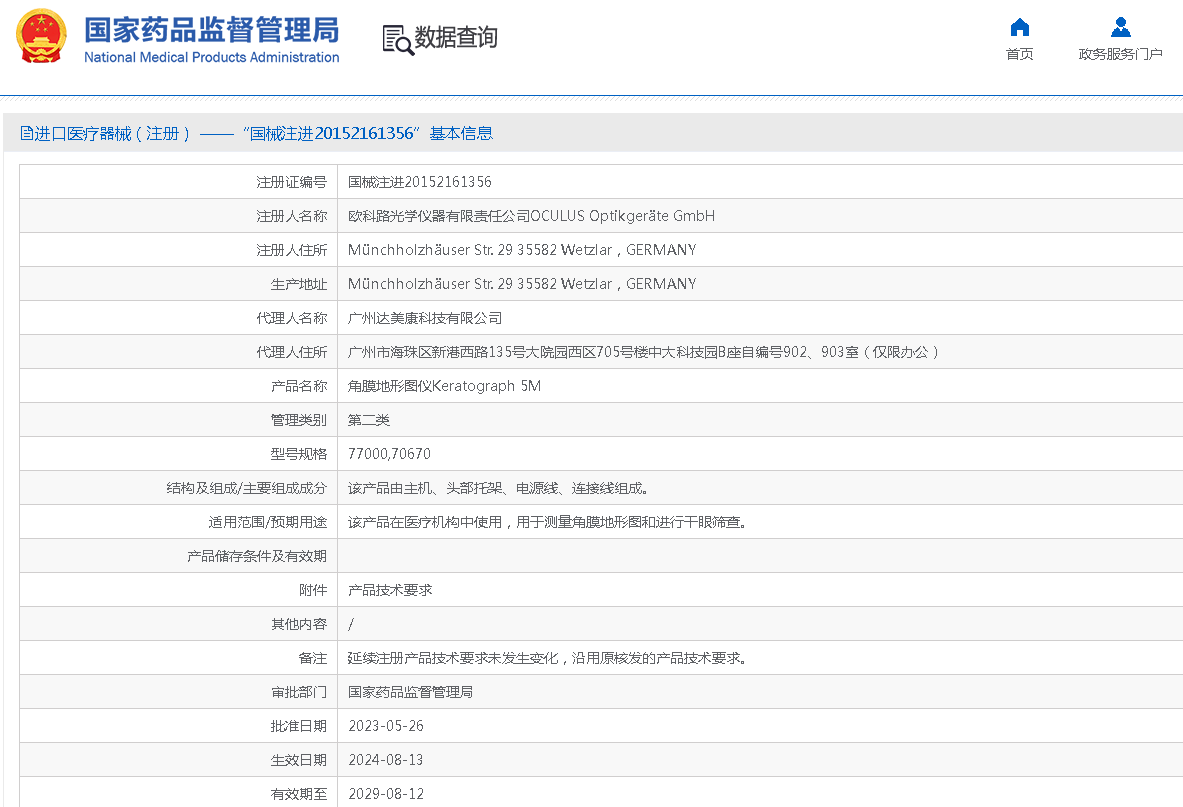Screen dimensions: 1183x807
Task: Click the 代理人住所 address value
Action: [x=643, y=352]
